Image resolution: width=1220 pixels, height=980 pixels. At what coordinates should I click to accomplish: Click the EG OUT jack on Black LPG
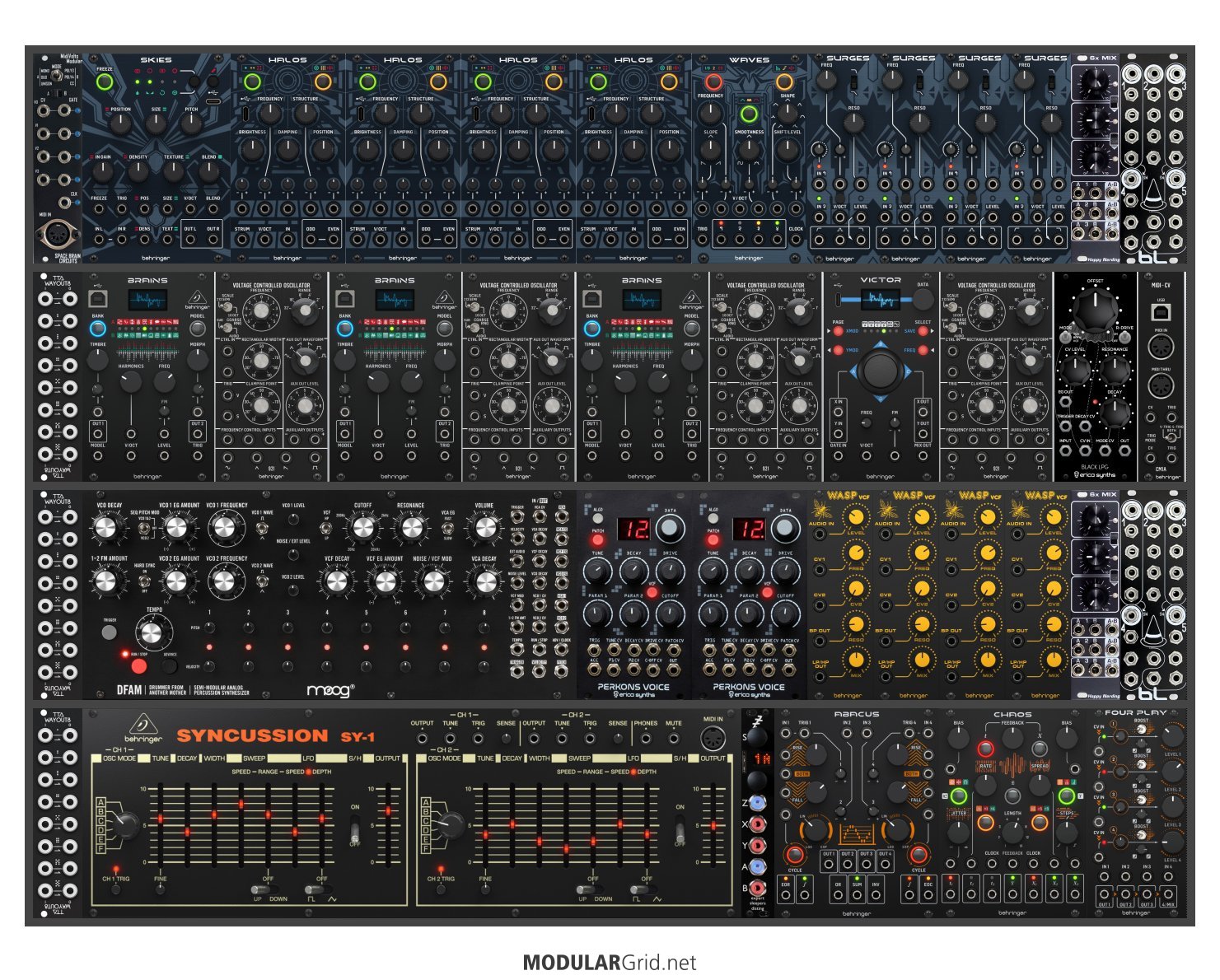tap(1066, 401)
